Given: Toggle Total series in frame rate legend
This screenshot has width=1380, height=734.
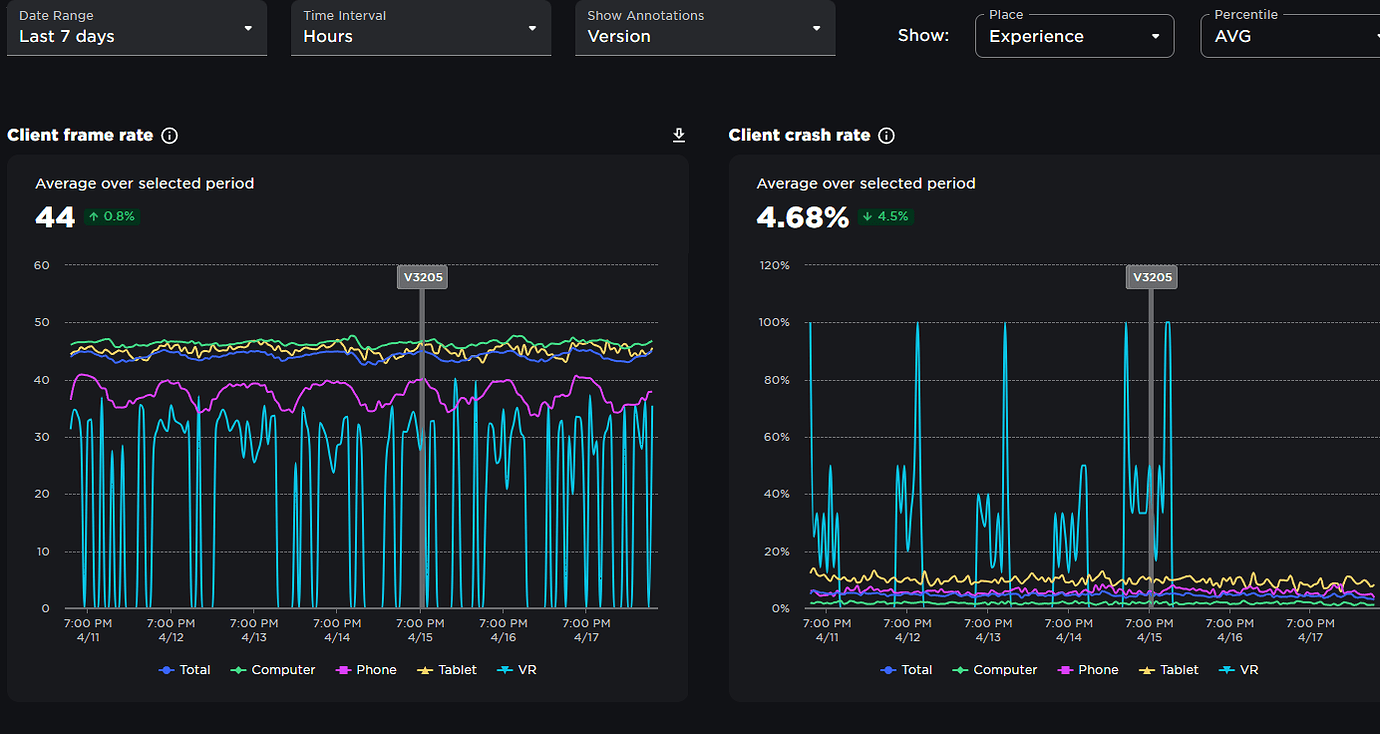Looking at the screenshot, I should 185,670.
